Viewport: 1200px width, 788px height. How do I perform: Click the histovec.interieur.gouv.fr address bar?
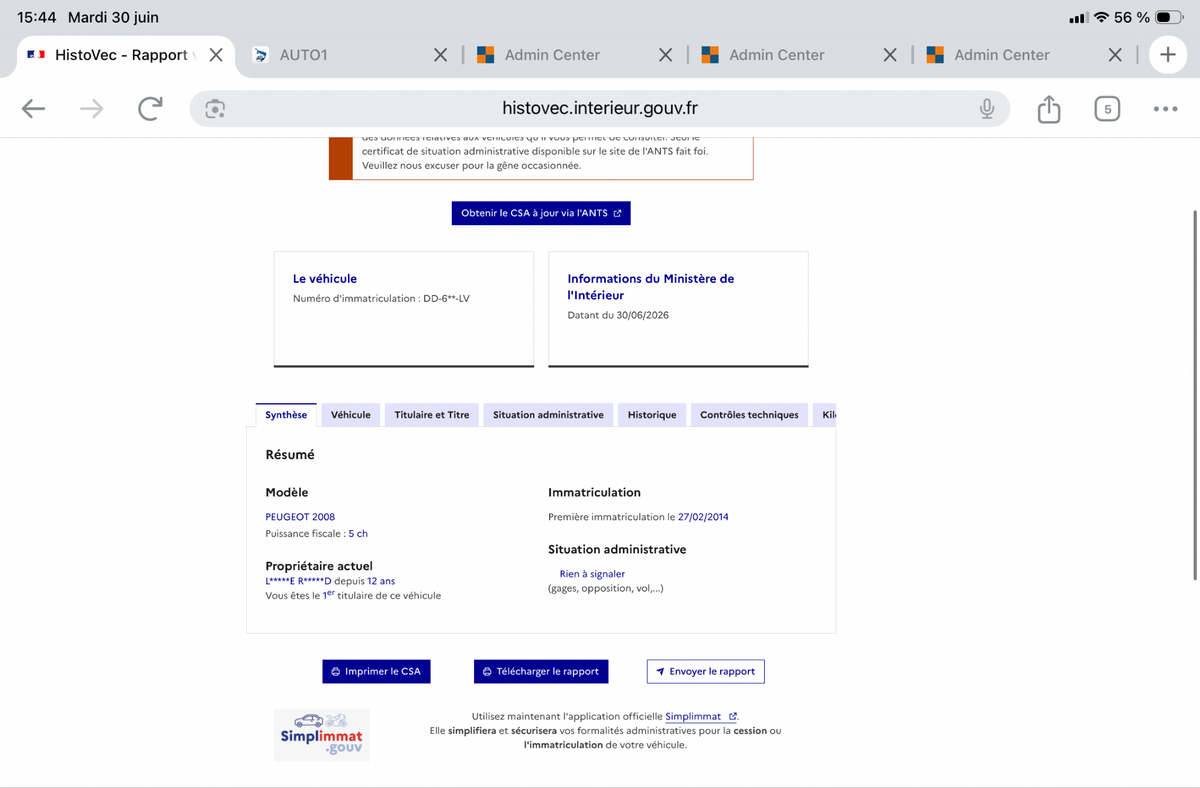pos(600,109)
